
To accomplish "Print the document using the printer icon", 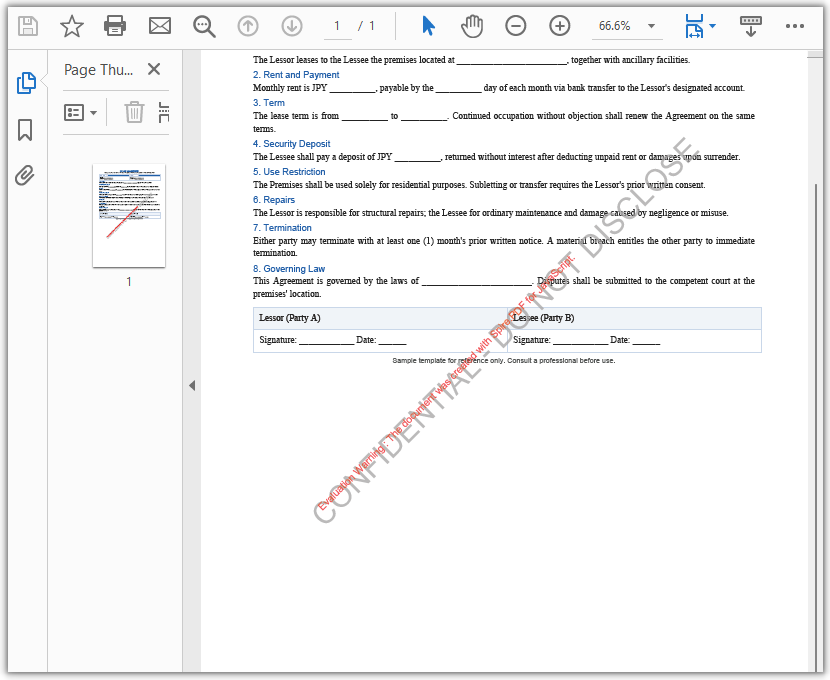I will pos(115,26).
